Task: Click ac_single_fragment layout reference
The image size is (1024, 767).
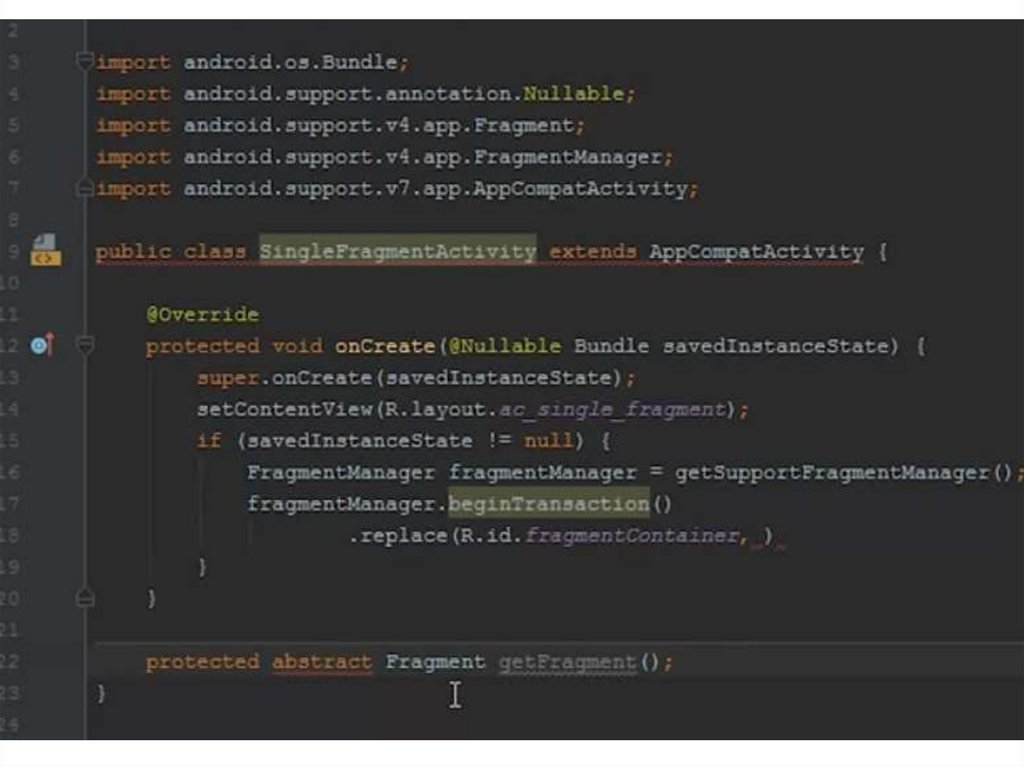Action: [612, 410]
